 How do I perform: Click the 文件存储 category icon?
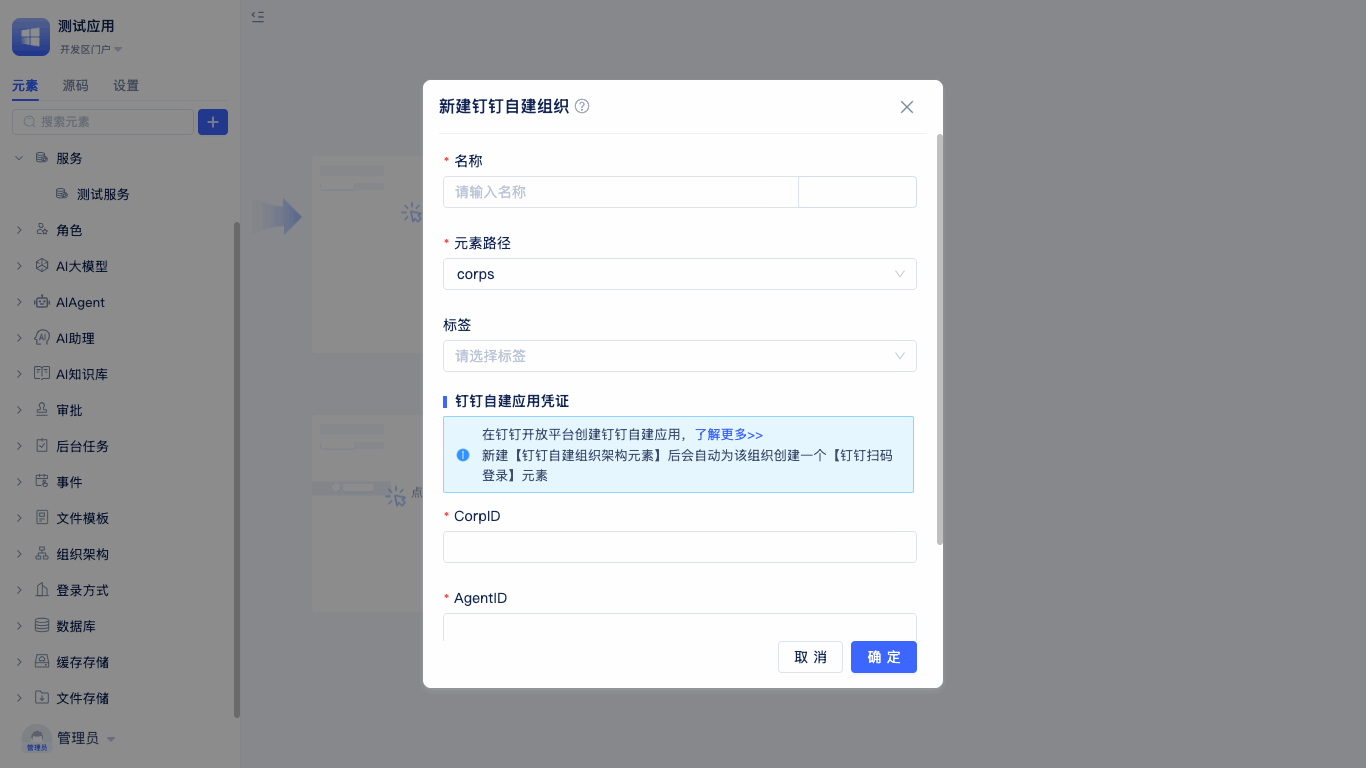(x=42, y=698)
